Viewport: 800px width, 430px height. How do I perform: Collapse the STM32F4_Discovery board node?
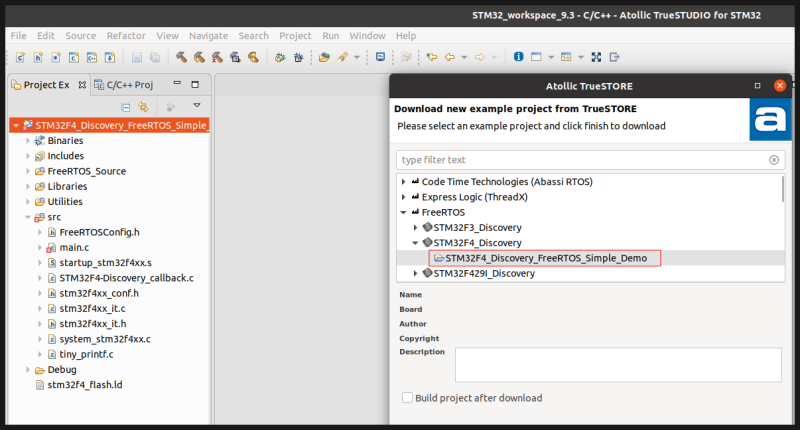pos(415,243)
